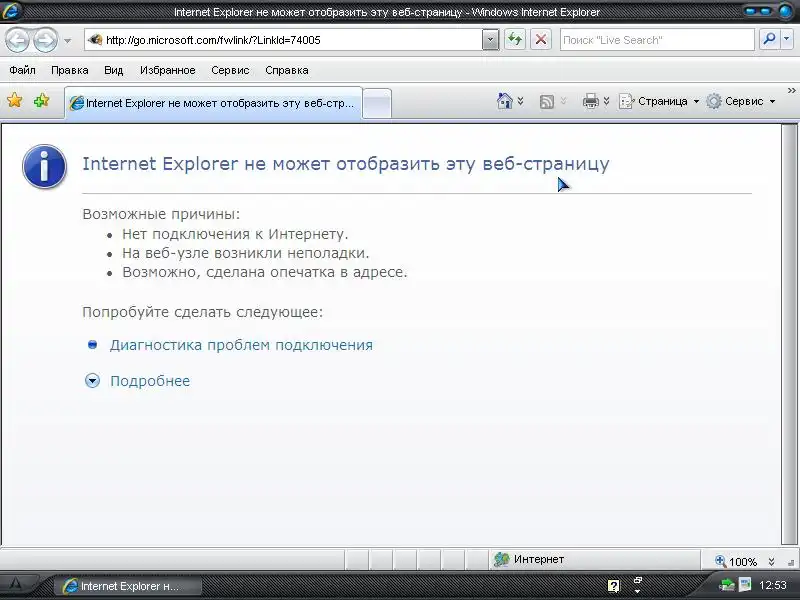Select the Internet Explorer error page tab
The image size is (800, 600).
click(213, 103)
